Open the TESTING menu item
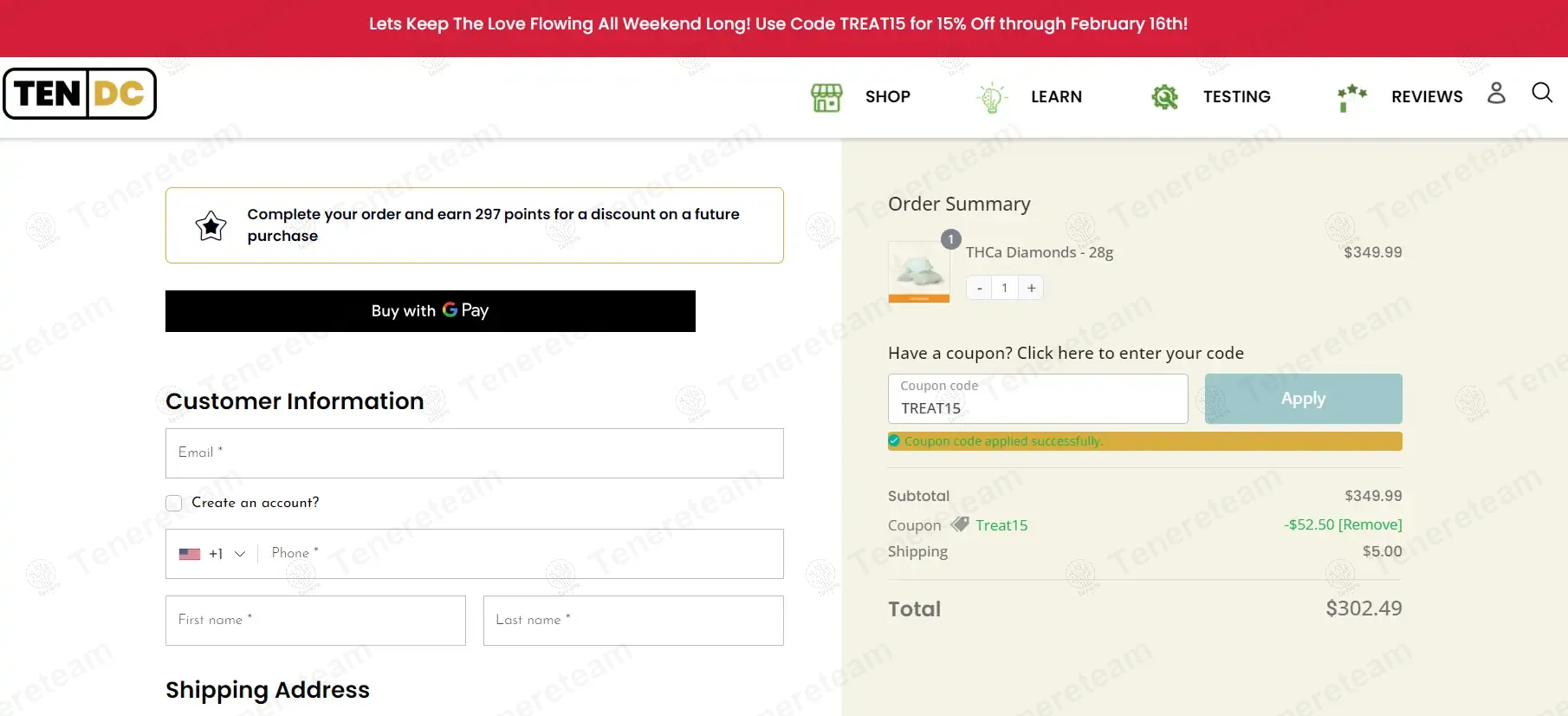This screenshot has height=716, width=1568. [x=1236, y=97]
